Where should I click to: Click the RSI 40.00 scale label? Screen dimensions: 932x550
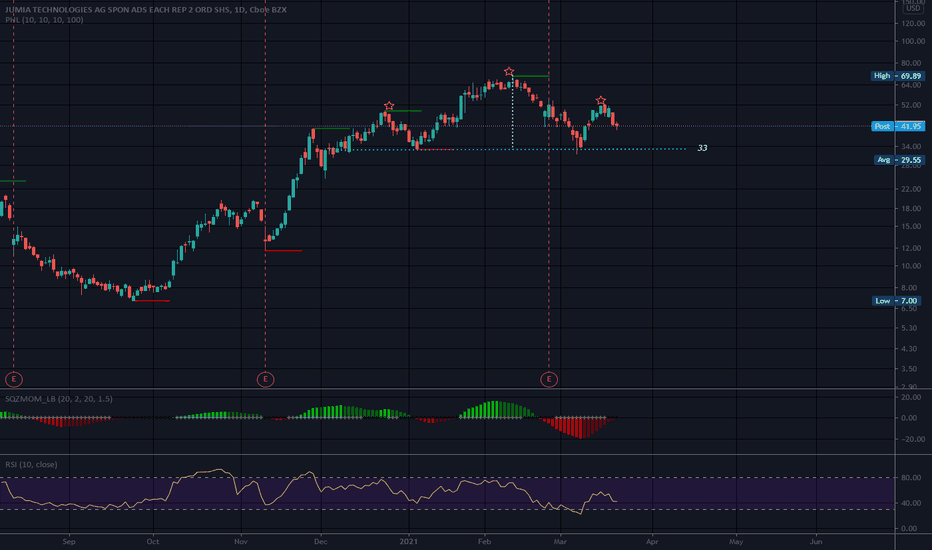point(913,503)
